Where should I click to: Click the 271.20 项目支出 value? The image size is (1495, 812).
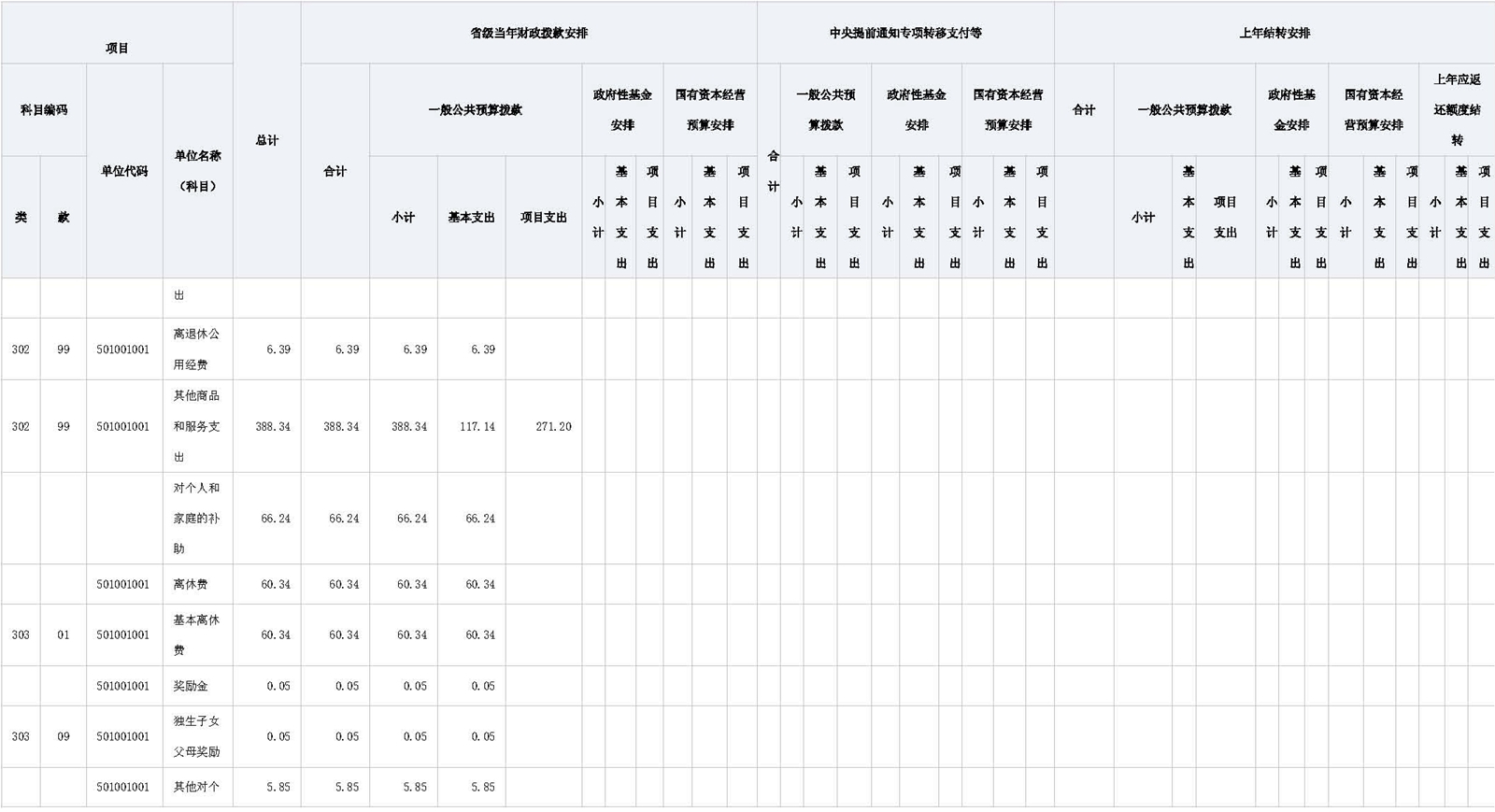click(553, 426)
